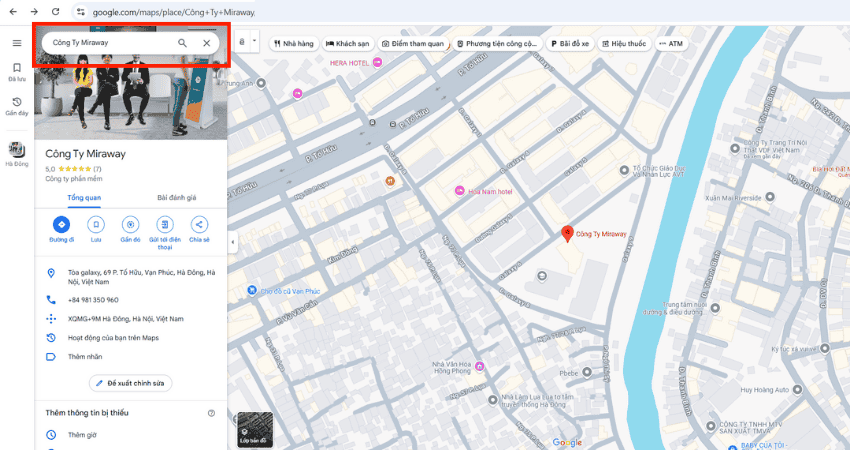Screen dimensions: 850x450
Task: Filter by Bãi đỗ xe
Action: pos(570,43)
